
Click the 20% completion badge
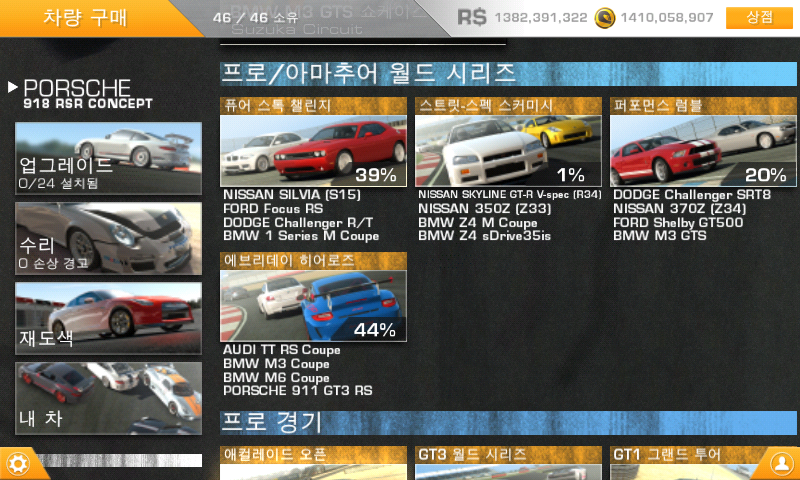tap(765, 175)
